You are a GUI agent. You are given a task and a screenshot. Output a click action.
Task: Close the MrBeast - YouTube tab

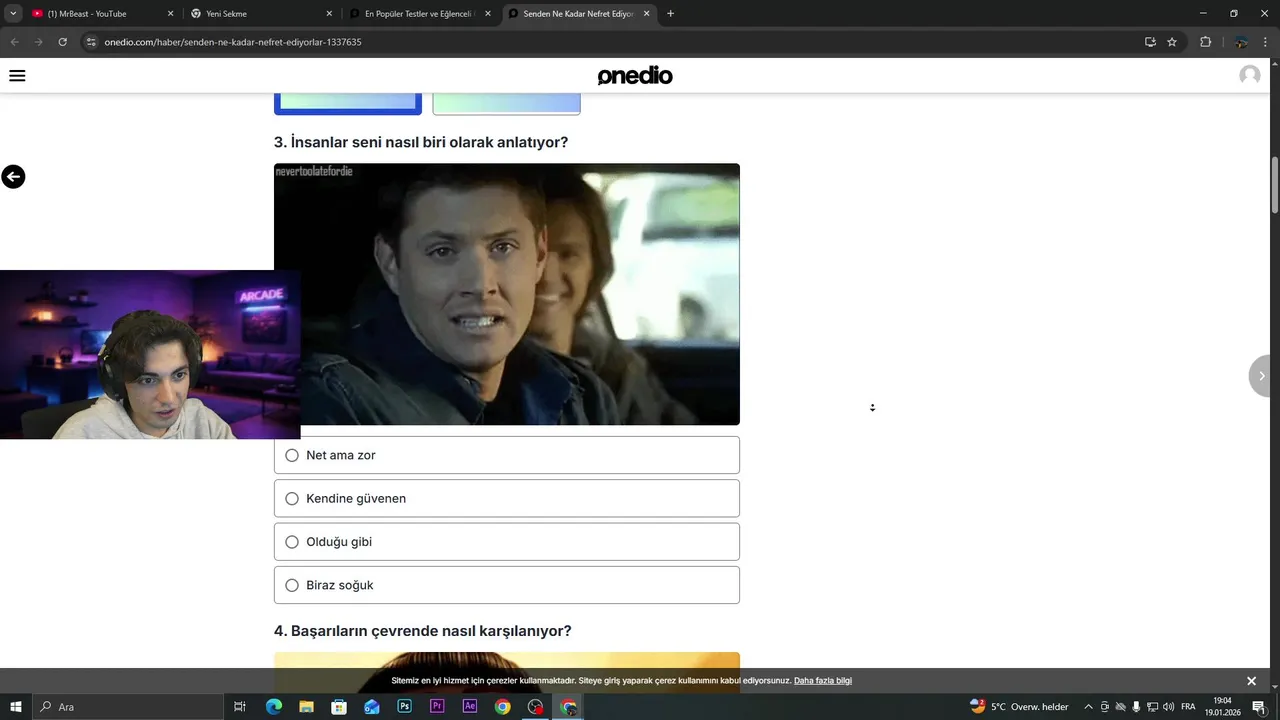pos(170,14)
